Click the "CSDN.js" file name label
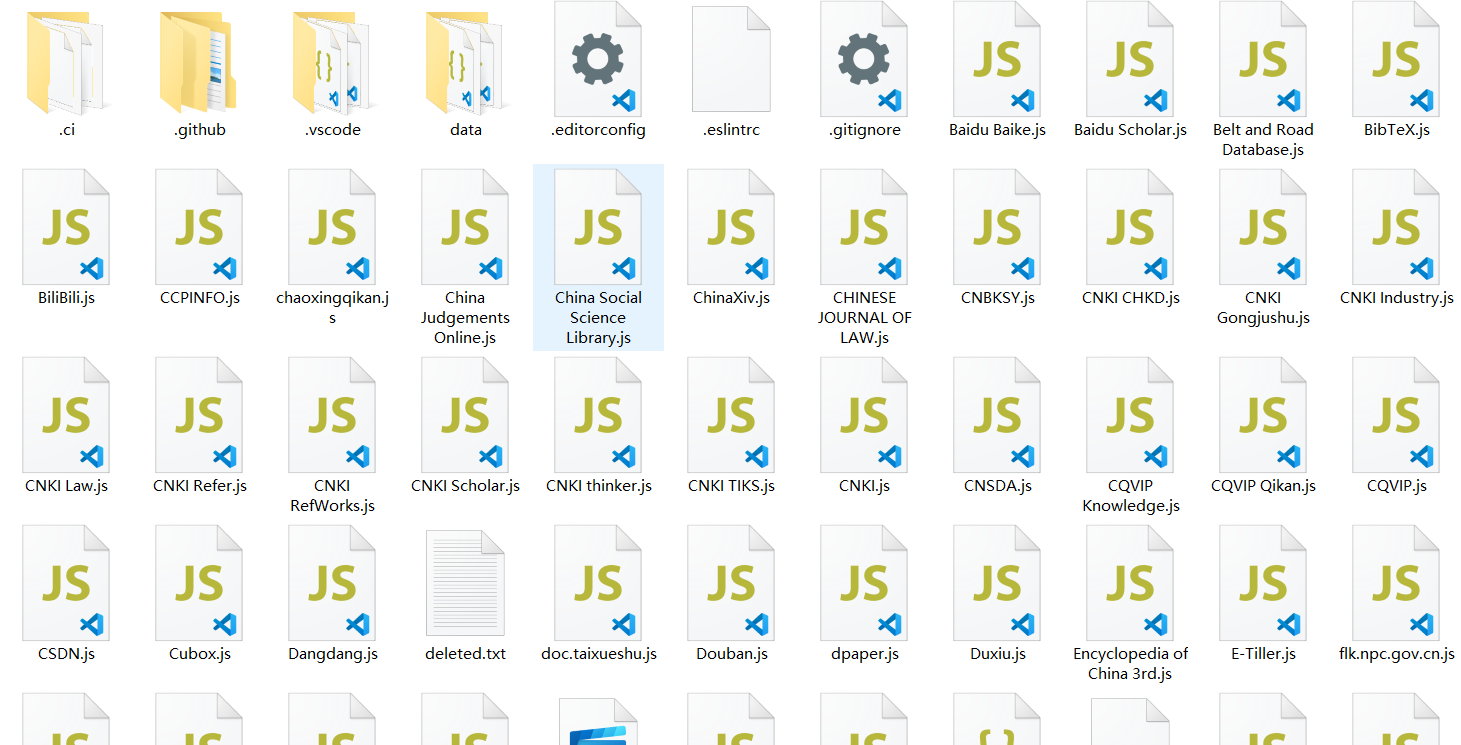 tap(66, 654)
